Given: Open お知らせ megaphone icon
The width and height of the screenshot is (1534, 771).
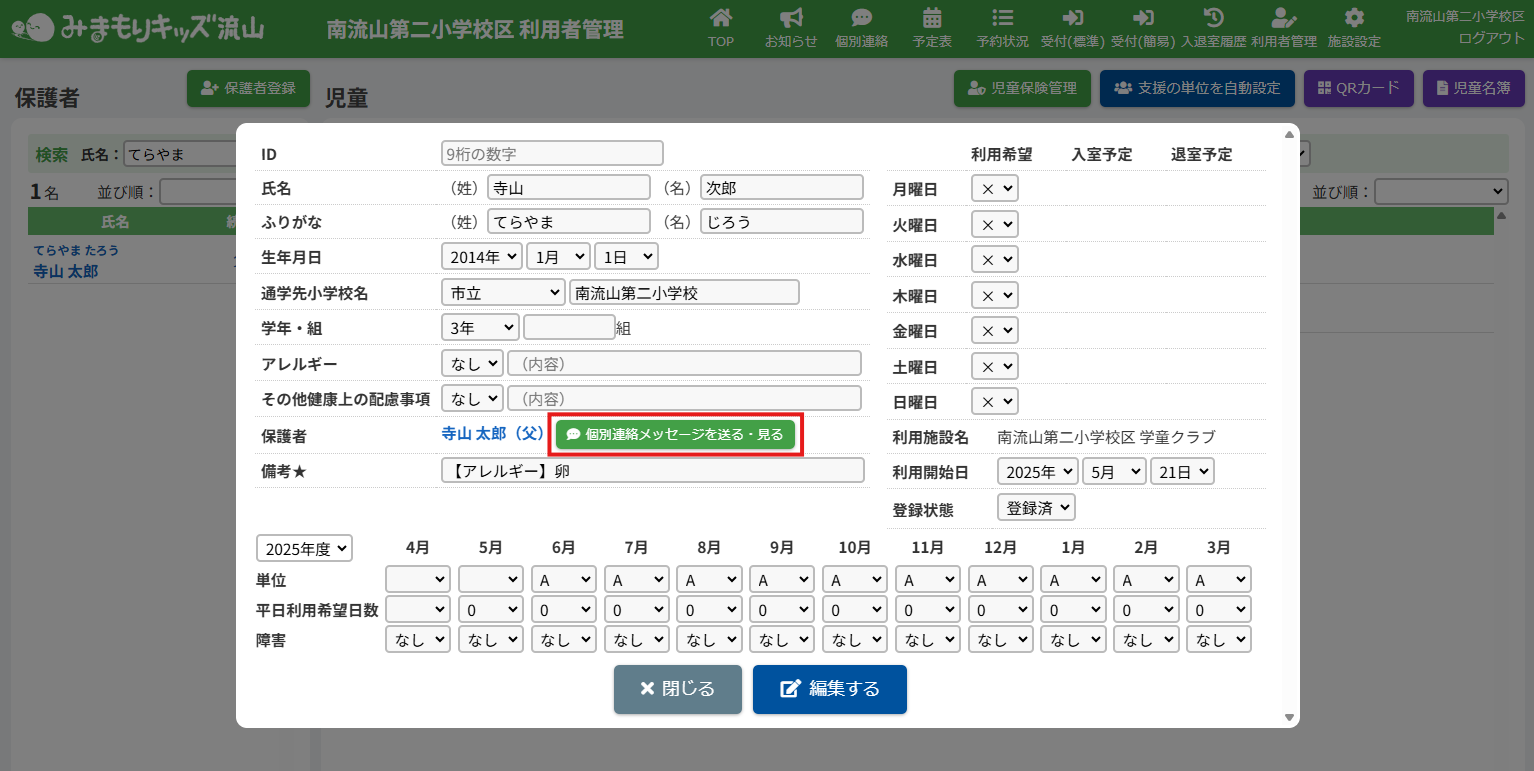Looking at the screenshot, I should pos(791,18).
